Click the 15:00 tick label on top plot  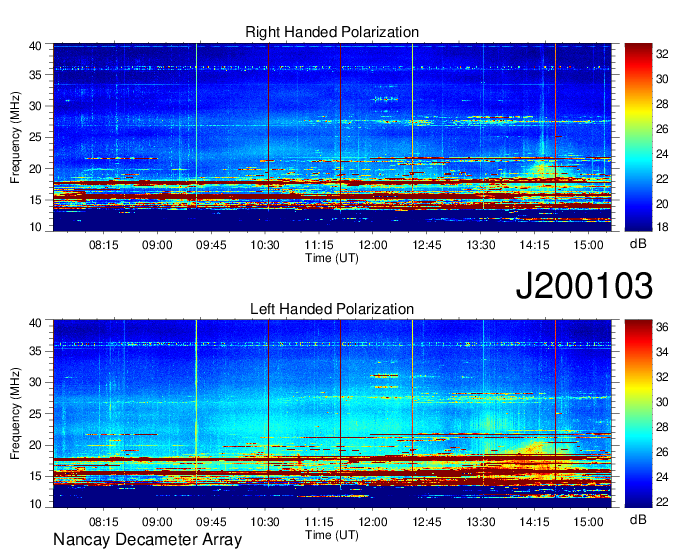(588, 245)
